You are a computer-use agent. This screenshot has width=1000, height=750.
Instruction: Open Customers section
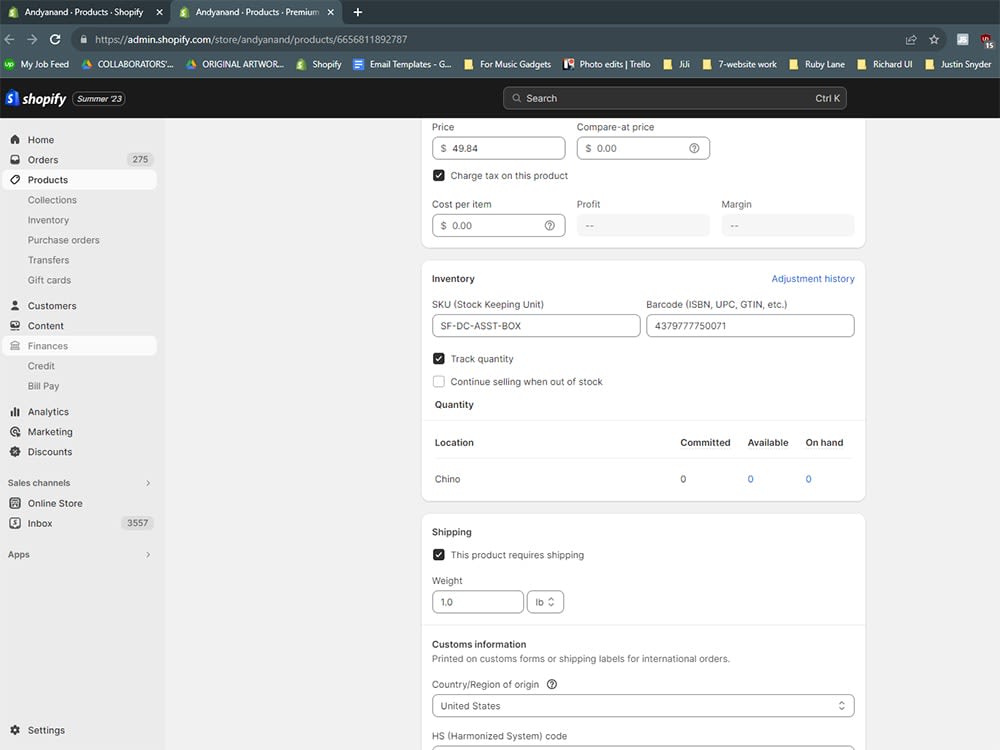click(52, 305)
